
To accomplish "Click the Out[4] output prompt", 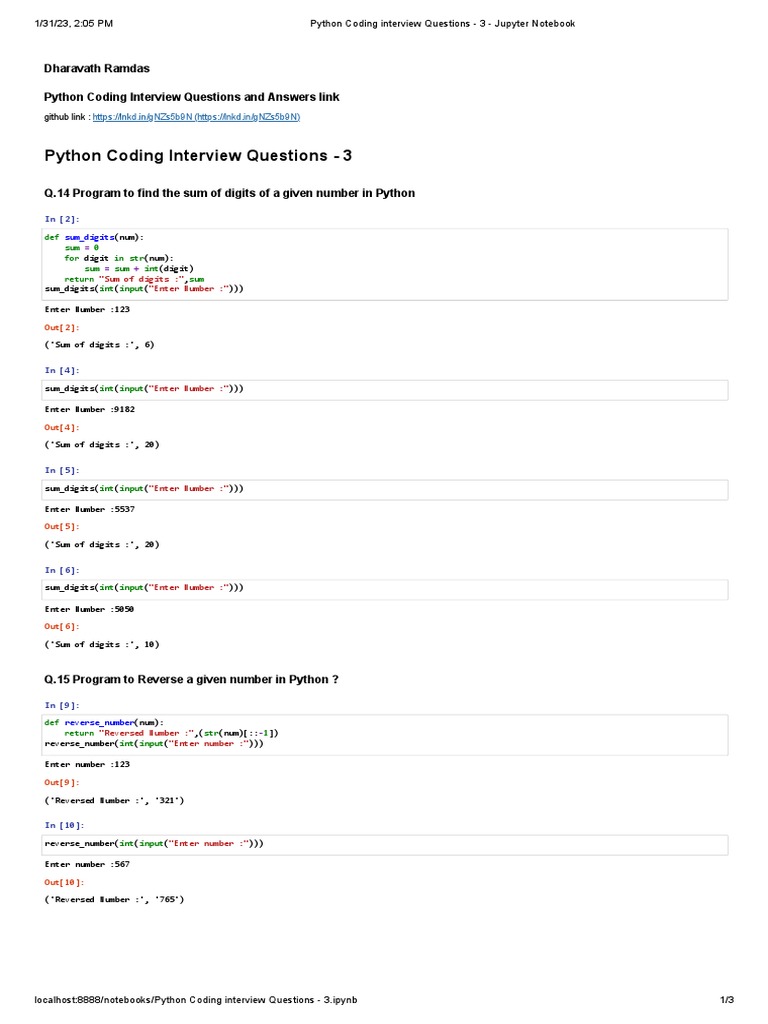I will pos(61,427).
